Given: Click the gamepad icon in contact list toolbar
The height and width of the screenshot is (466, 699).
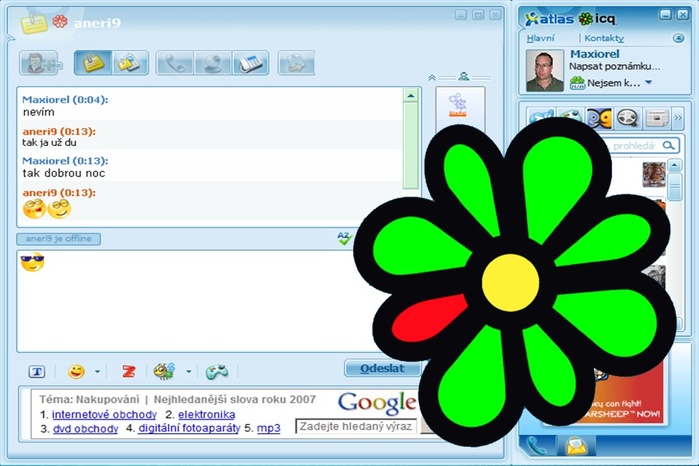Looking at the screenshot, I should (570, 117).
